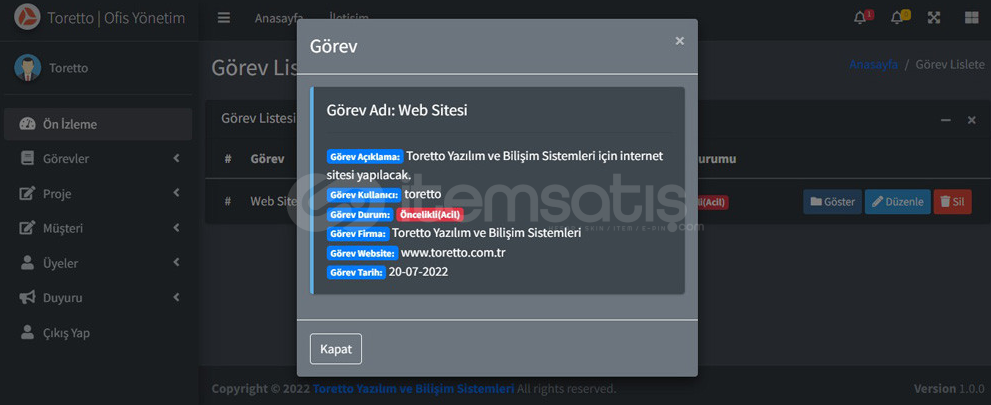Remove the Görev Listesi card
Viewport: 991px width, 405px height.
(971, 120)
